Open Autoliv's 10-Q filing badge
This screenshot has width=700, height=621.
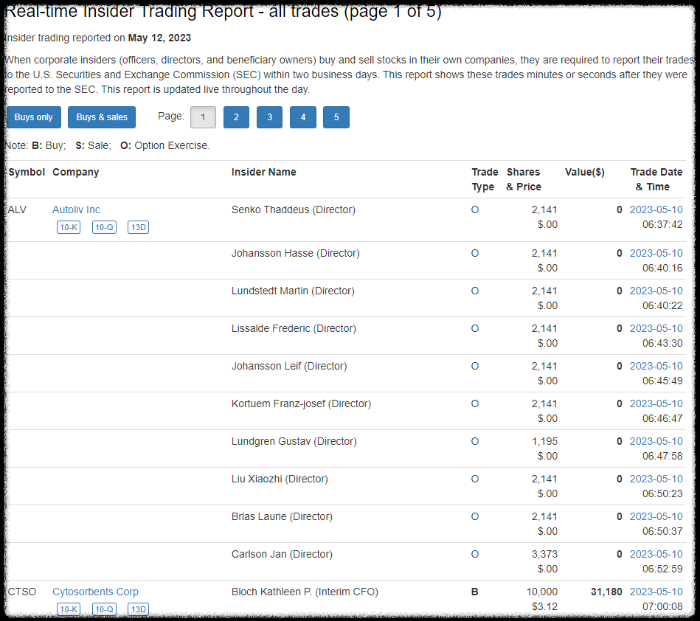click(x=104, y=227)
